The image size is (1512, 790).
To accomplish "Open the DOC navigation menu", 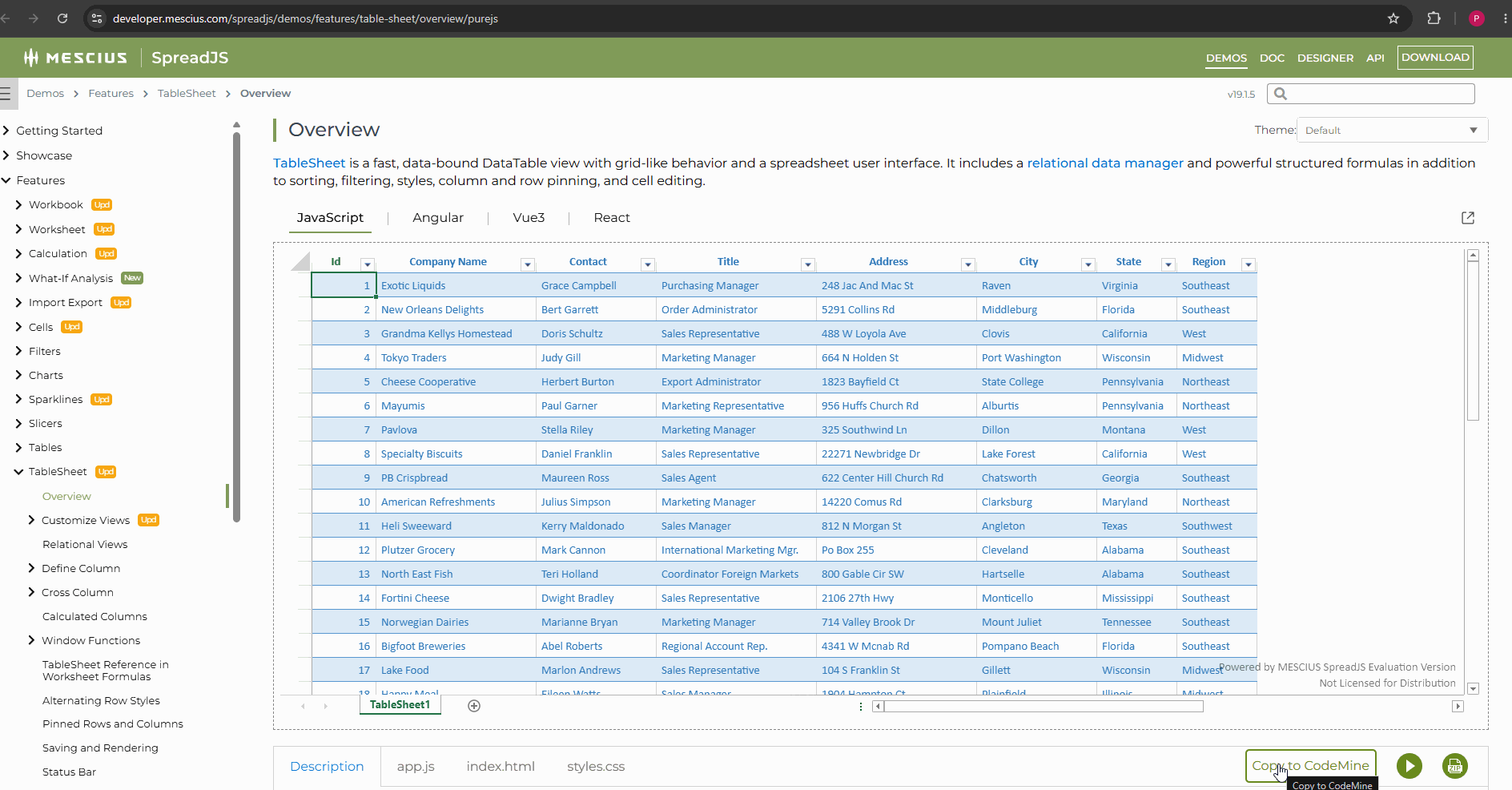I will (1272, 58).
